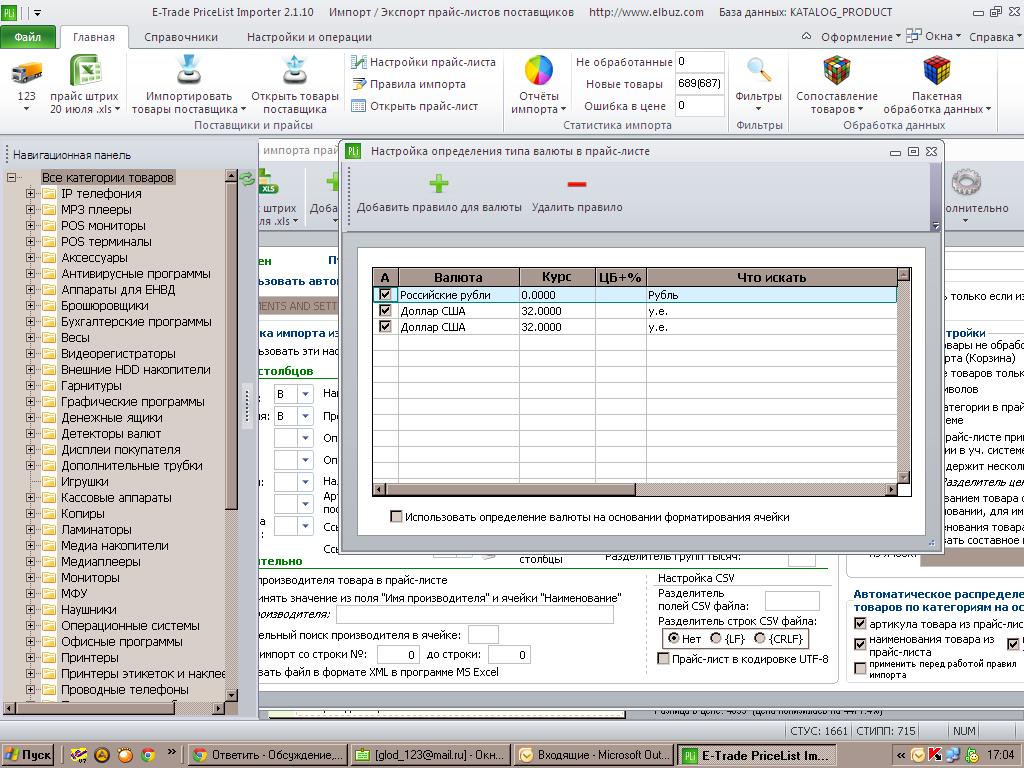Select the {LF} radio button
Image resolution: width=1024 pixels, height=768 pixels.
click(x=716, y=638)
